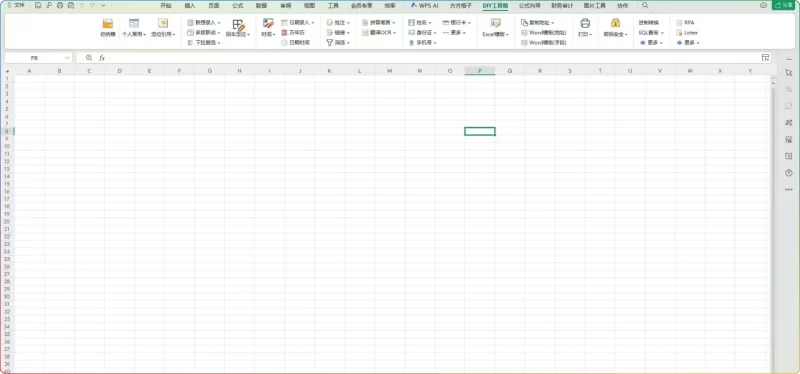Select column header A
The image size is (800, 374).
(29, 71)
